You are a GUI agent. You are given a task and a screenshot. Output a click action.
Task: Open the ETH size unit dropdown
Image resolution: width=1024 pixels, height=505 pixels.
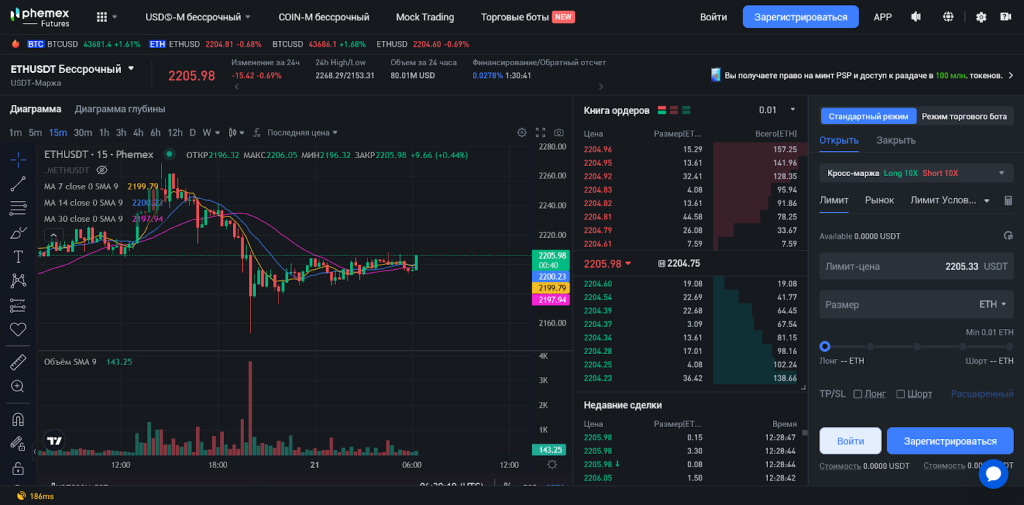tap(993, 304)
